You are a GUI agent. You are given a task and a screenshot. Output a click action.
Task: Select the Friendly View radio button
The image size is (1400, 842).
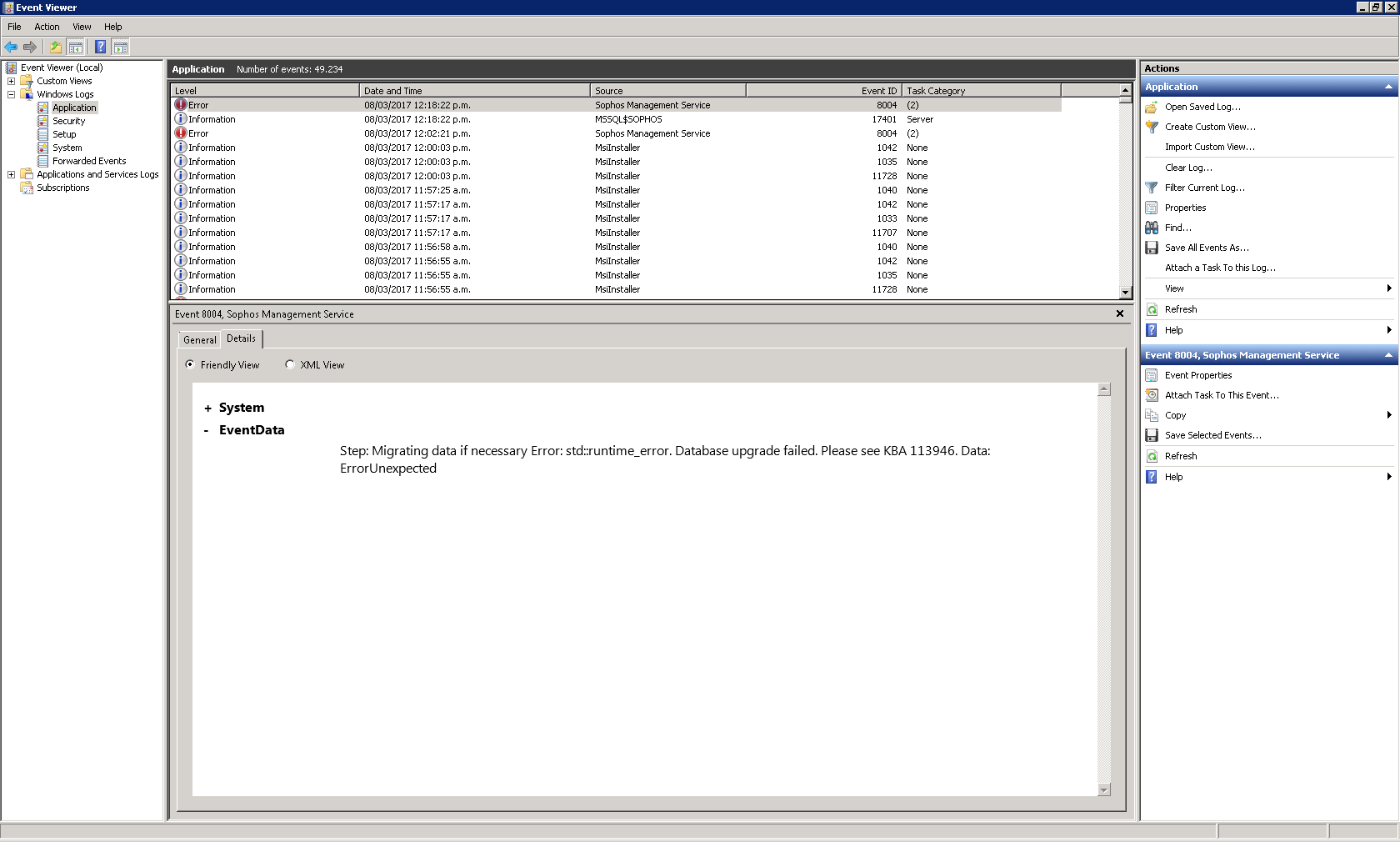point(190,364)
